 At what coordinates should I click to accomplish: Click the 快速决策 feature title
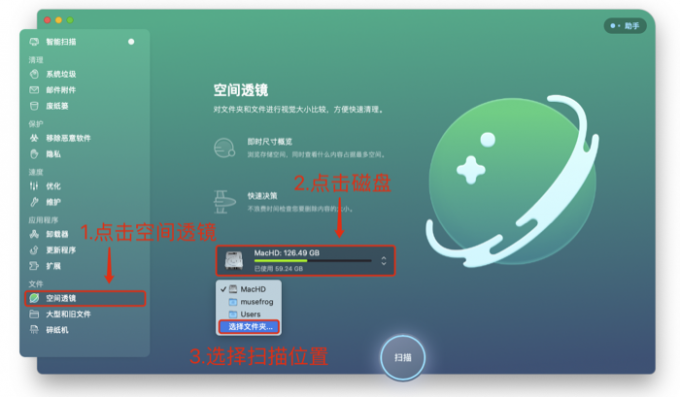pyautogui.click(x=262, y=196)
